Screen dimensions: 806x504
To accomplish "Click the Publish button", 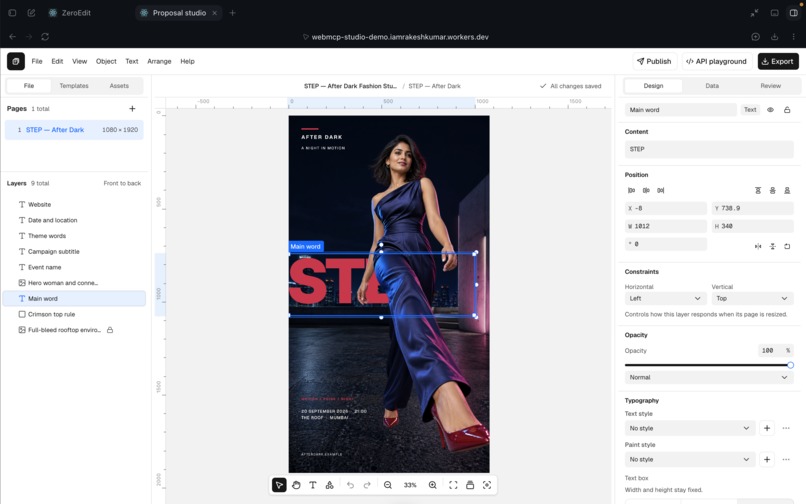I will click(654, 61).
